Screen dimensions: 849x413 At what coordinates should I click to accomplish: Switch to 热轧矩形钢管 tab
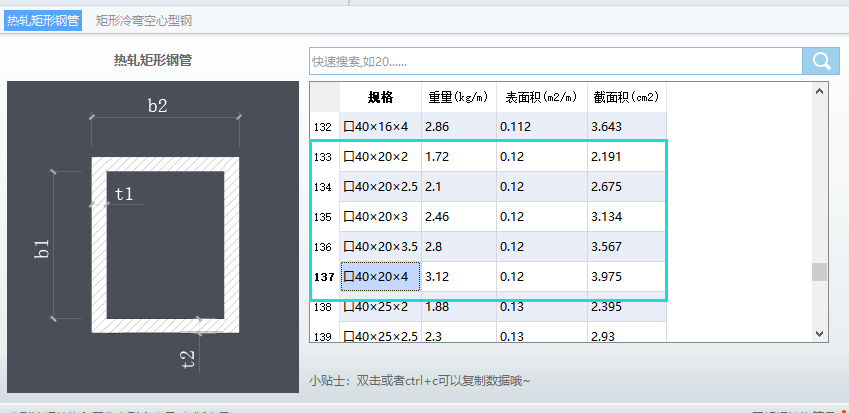(43, 21)
